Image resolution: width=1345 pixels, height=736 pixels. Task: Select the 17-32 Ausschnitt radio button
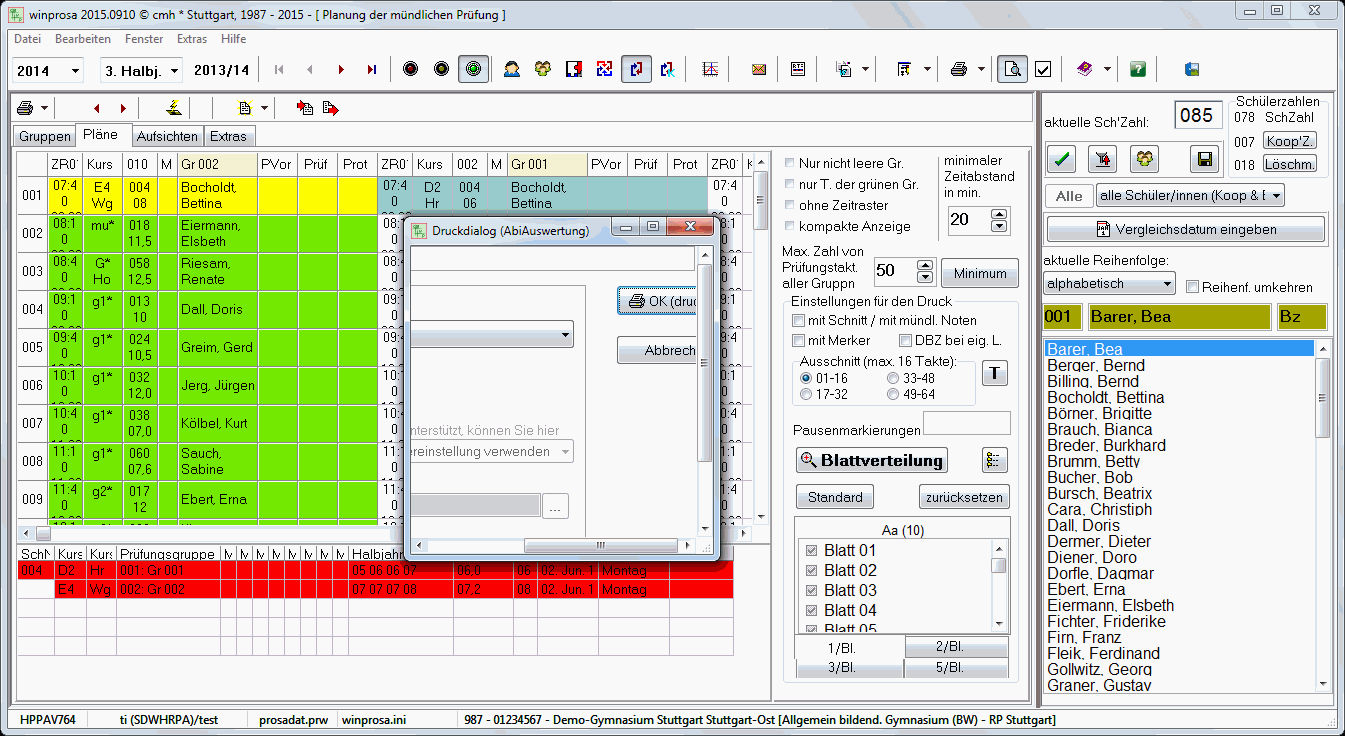click(x=806, y=395)
